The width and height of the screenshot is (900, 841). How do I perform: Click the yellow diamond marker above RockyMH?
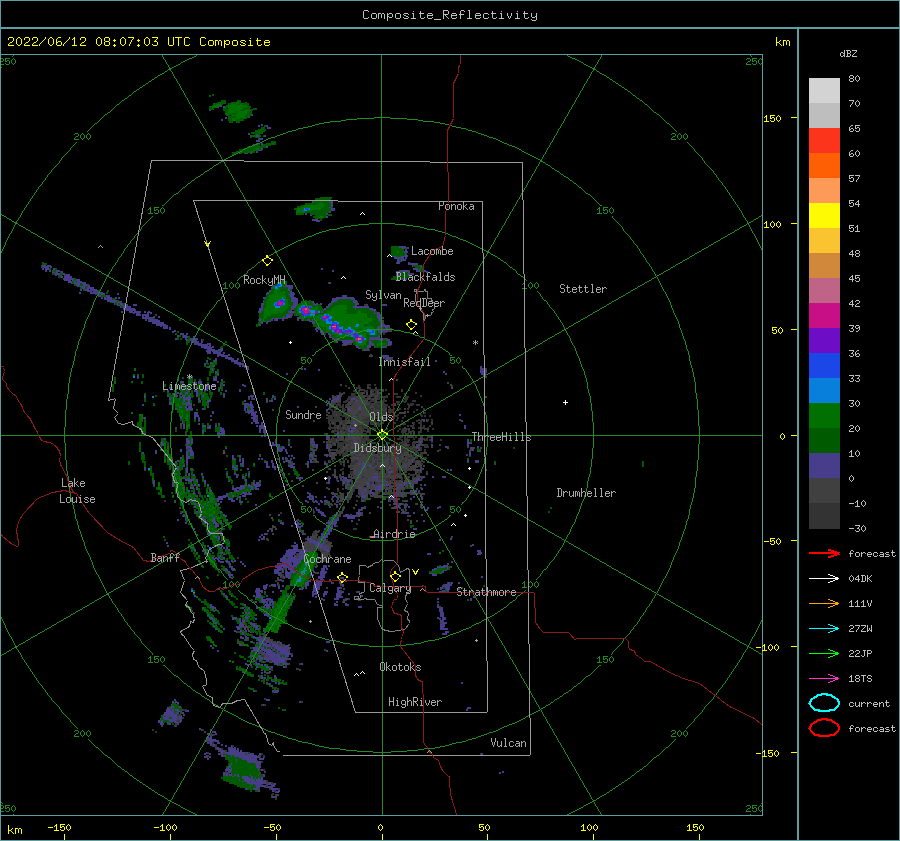coord(267,261)
